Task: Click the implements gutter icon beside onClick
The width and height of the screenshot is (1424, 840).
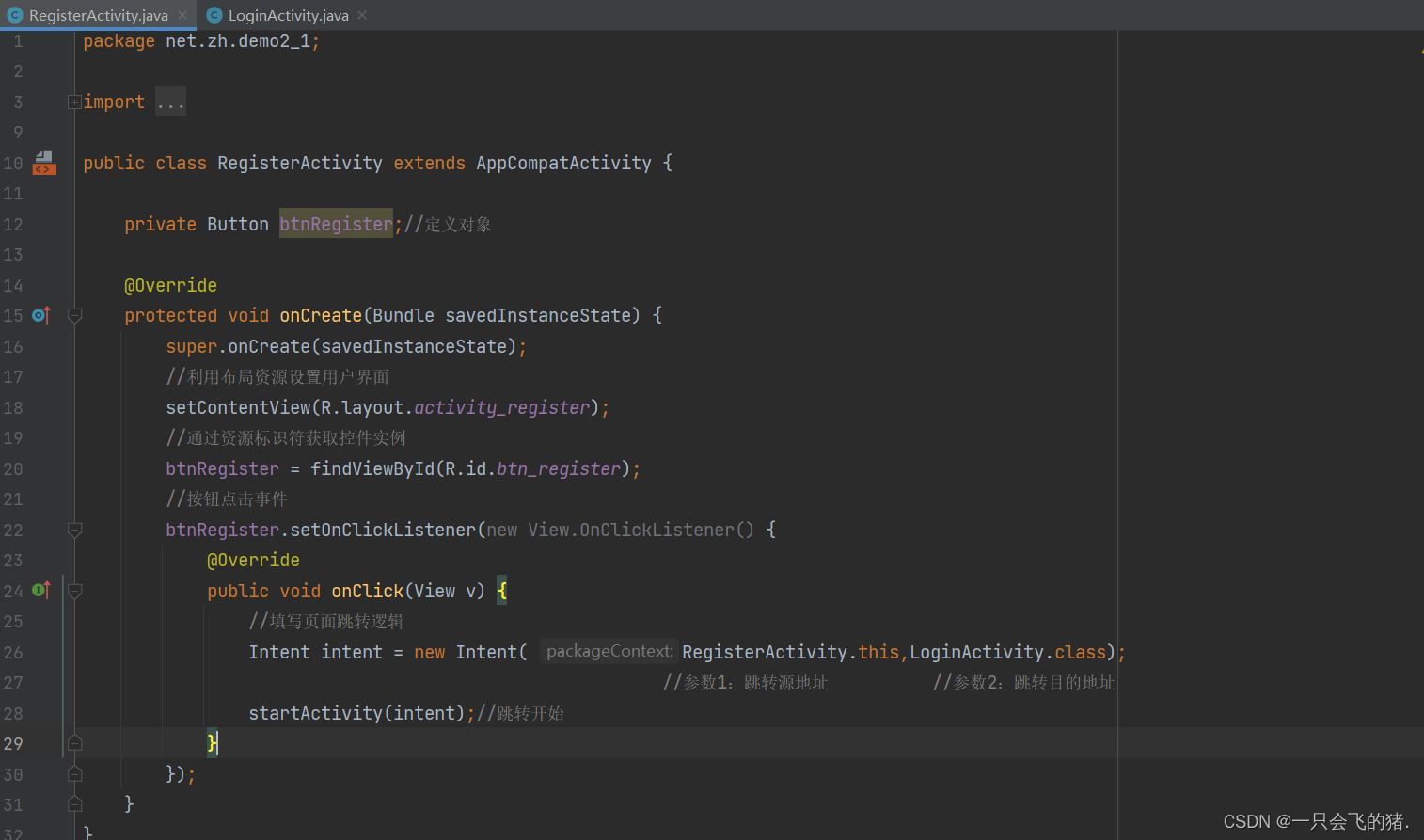Action: [x=40, y=591]
